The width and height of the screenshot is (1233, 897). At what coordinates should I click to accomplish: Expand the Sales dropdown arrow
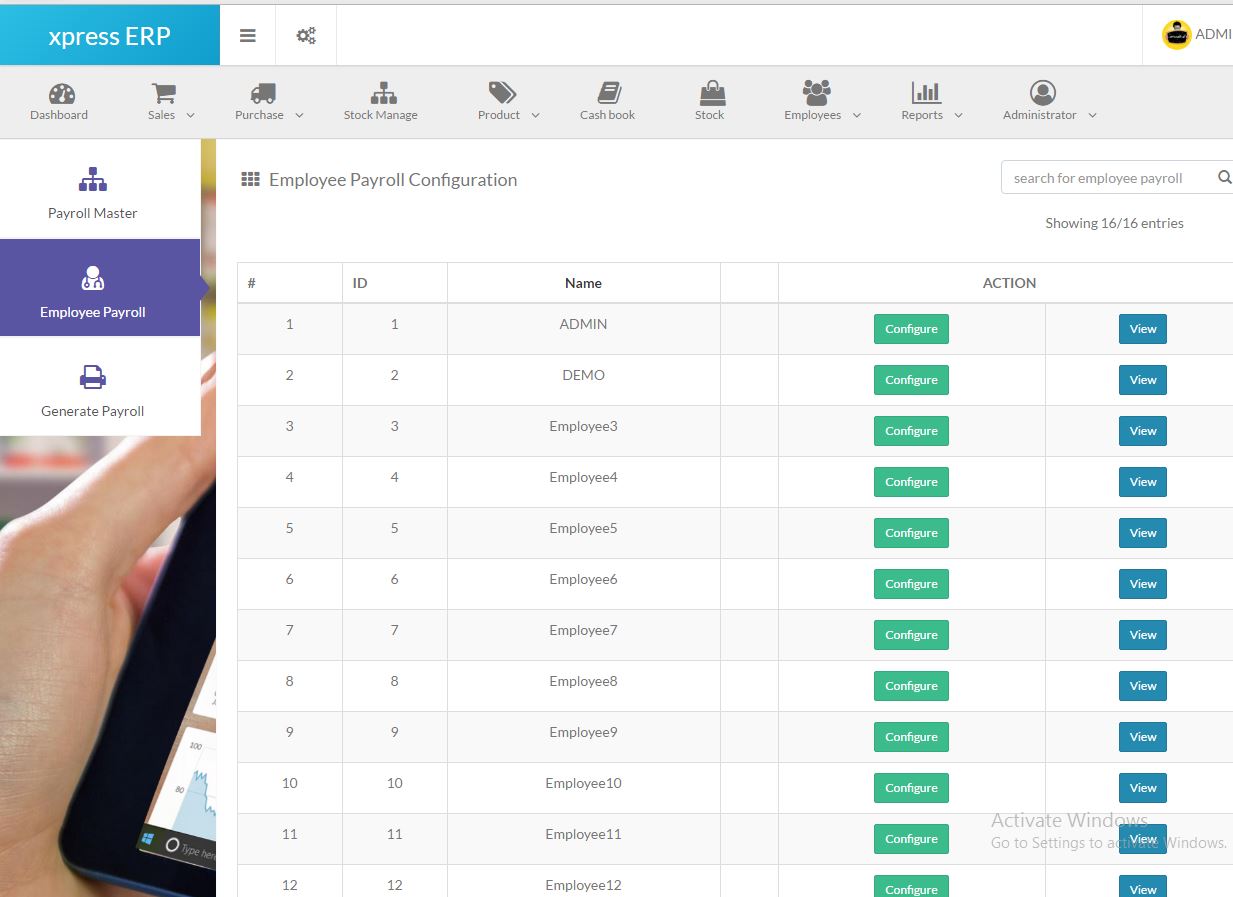[191, 116]
